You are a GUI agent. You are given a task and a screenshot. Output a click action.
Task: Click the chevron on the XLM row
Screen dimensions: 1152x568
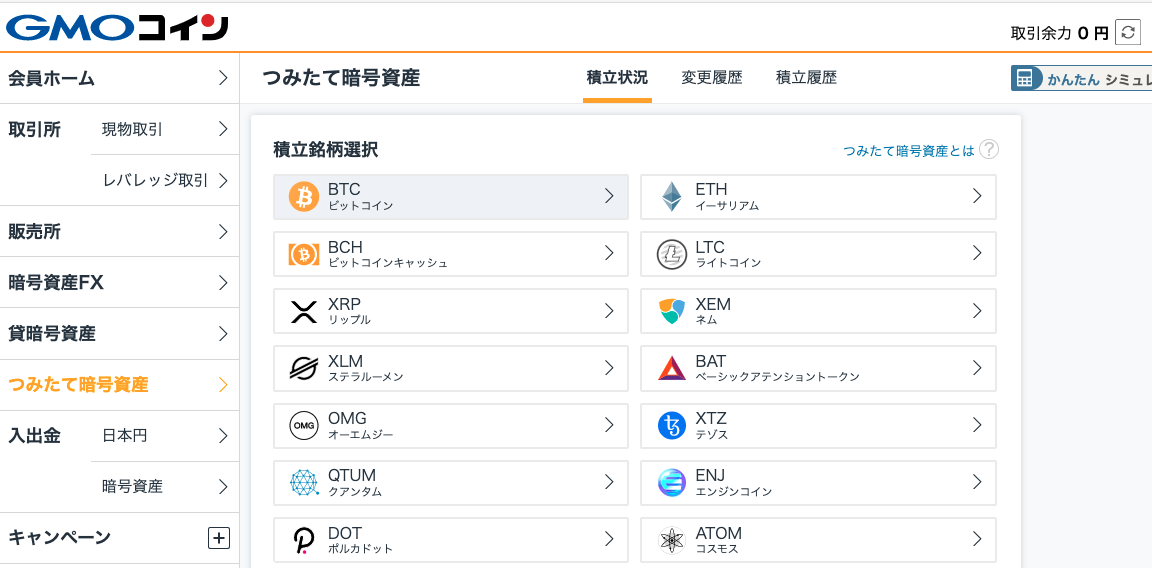click(608, 367)
